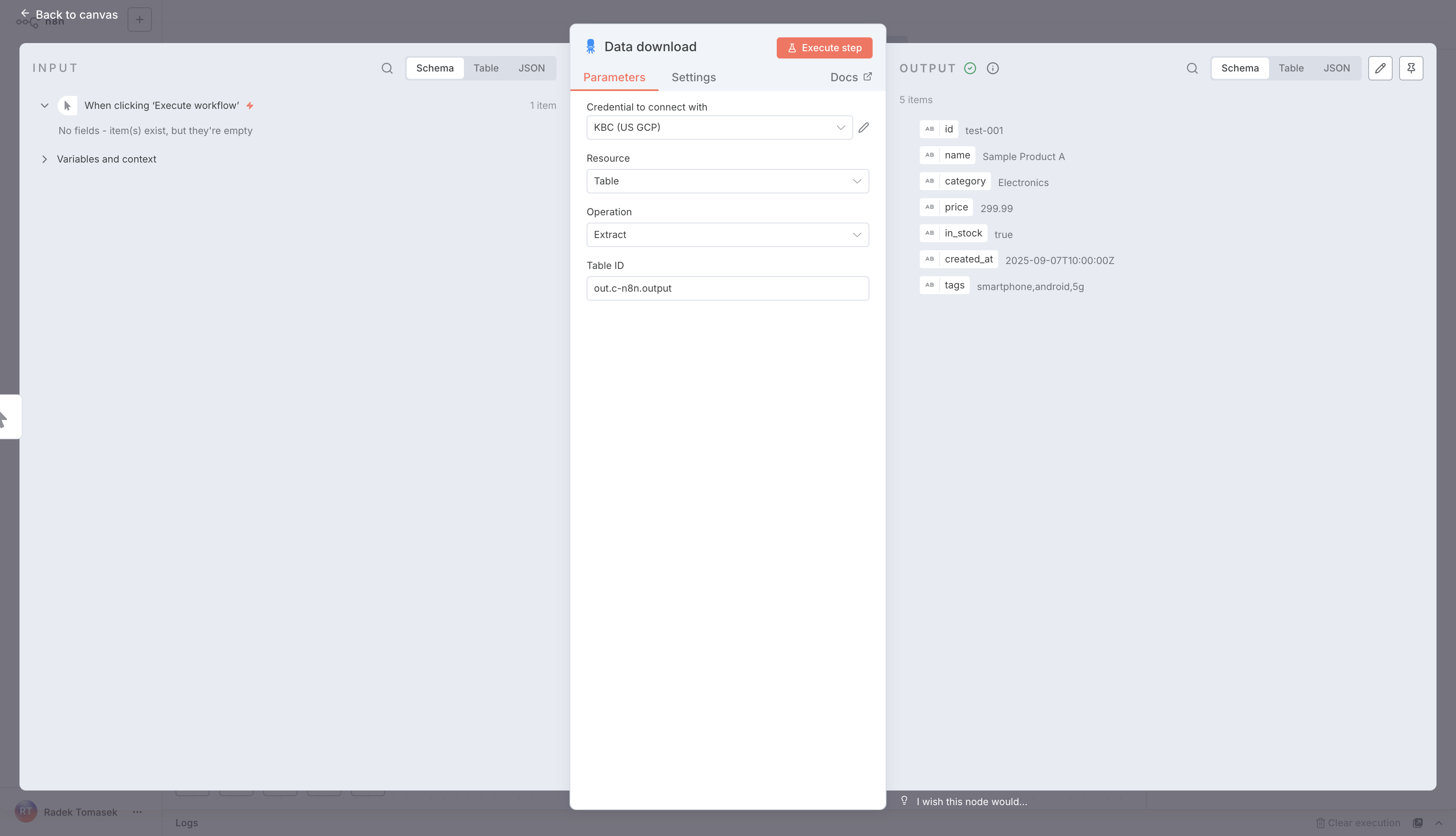Open the INPUT panel search

click(387, 68)
